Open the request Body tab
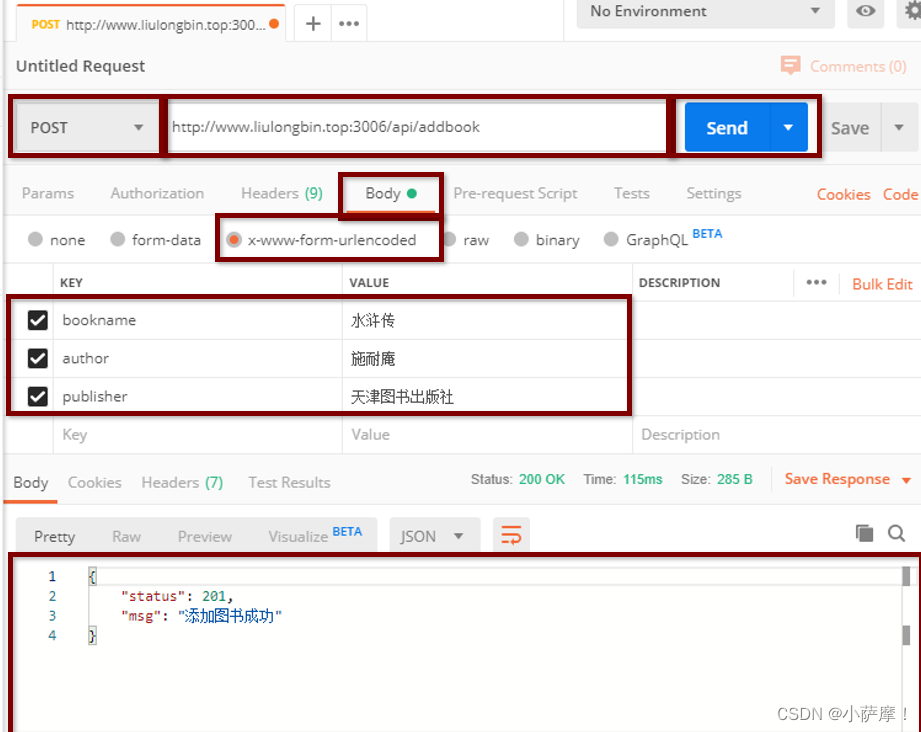Image resolution: width=921 pixels, height=732 pixels. click(x=391, y=193)
